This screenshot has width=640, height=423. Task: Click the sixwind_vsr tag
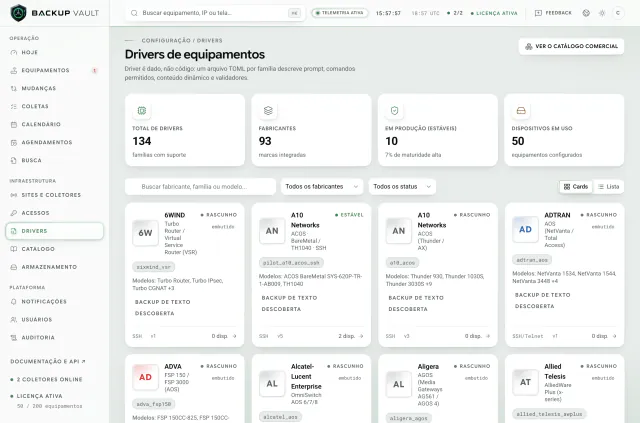point(154,267)
